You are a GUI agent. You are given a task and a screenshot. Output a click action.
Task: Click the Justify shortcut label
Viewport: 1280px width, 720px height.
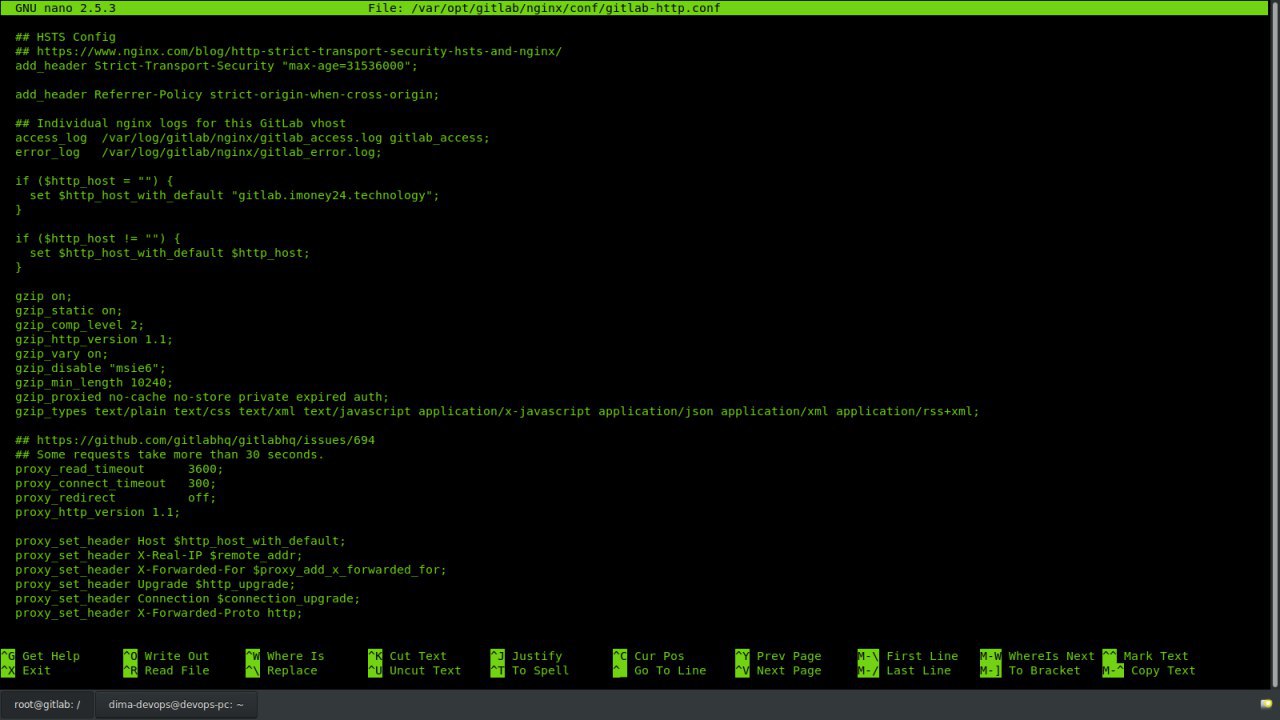coord(537,656)
